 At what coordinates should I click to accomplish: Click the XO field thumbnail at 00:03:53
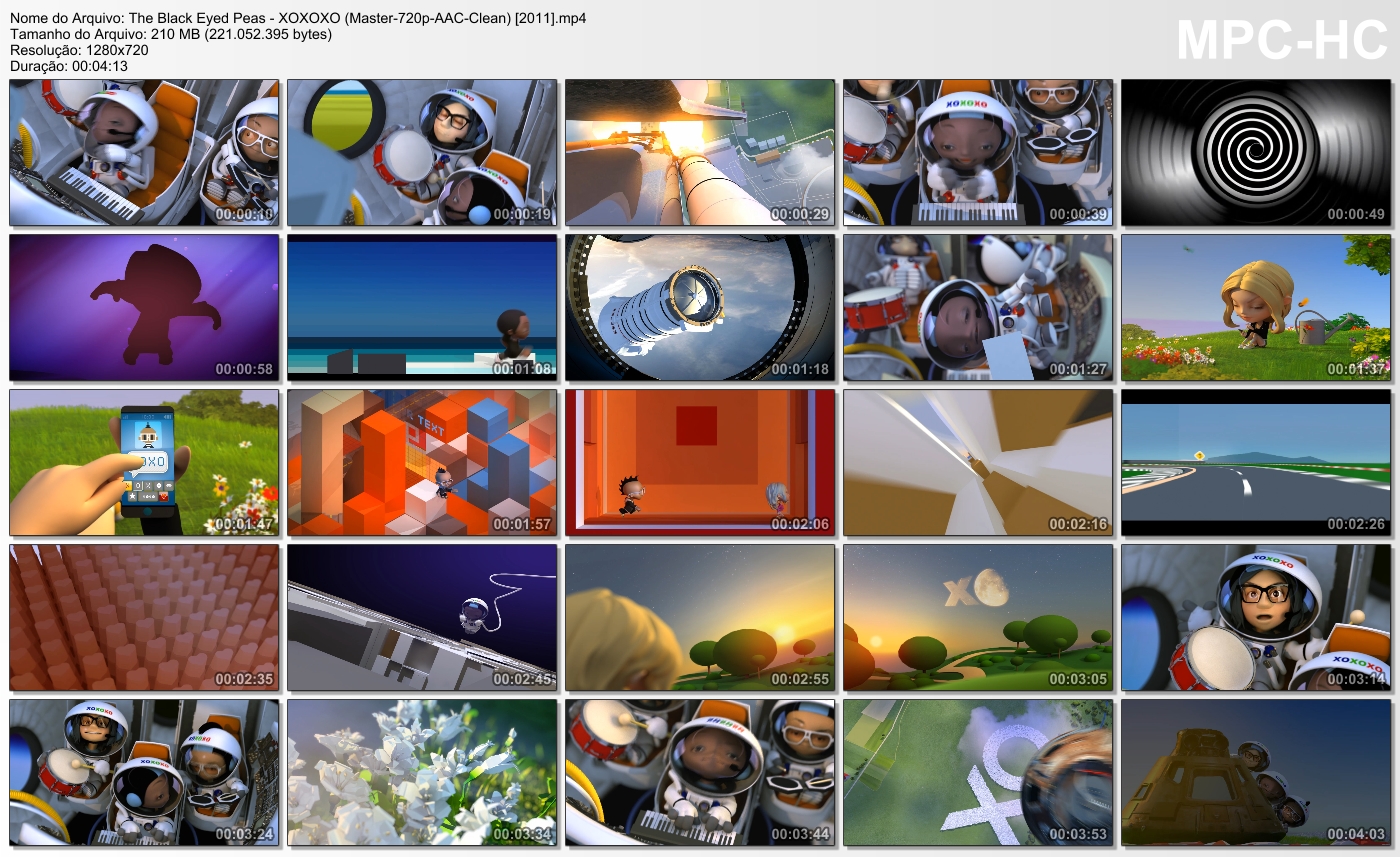[978, 773]
